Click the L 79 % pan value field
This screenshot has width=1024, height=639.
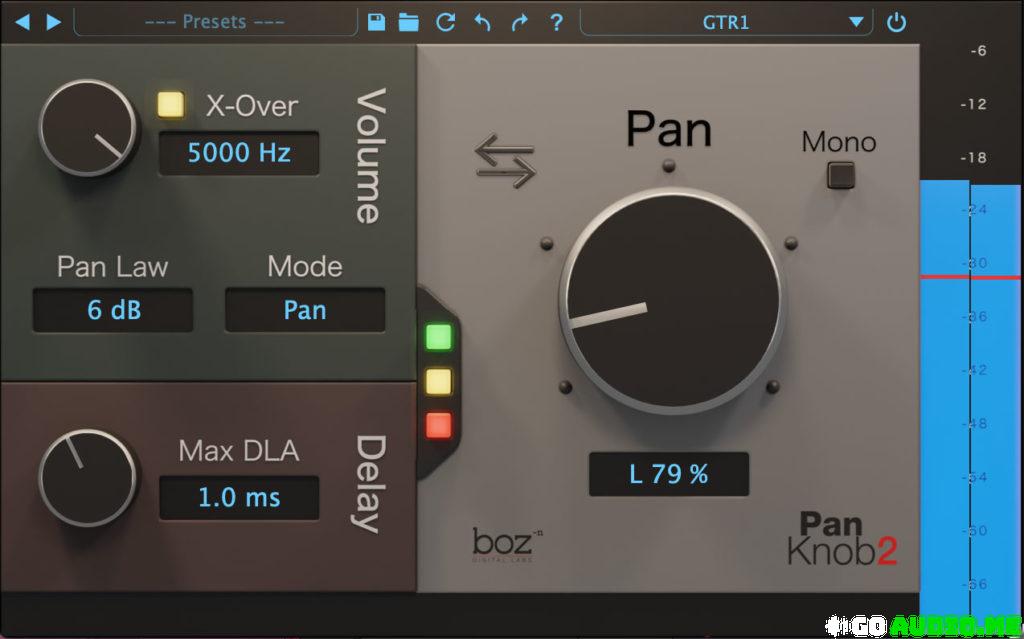(x=669, y=474)
